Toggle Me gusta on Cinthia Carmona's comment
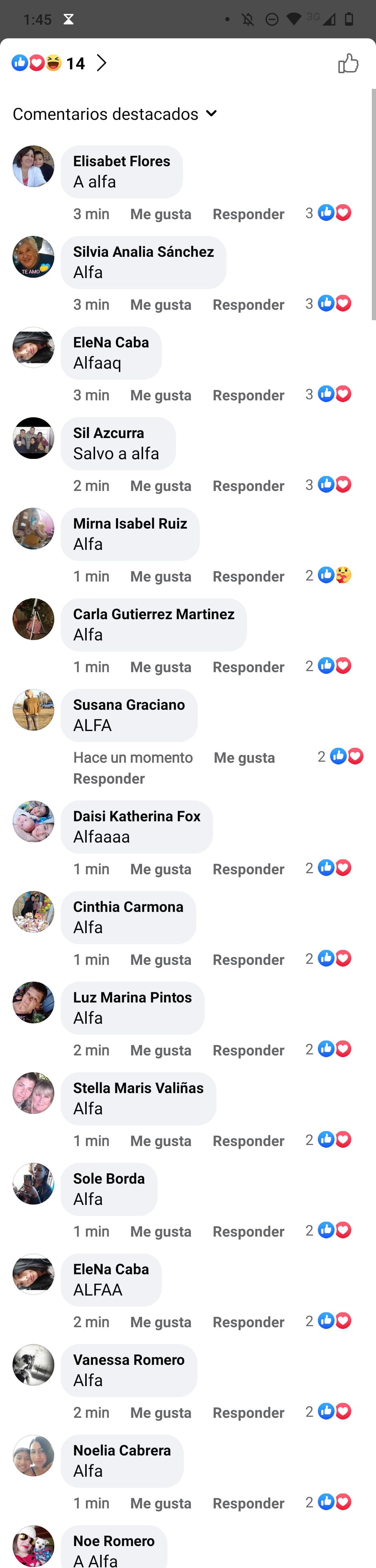Screen dimensions: 376x1568 [x=160, y=960]
